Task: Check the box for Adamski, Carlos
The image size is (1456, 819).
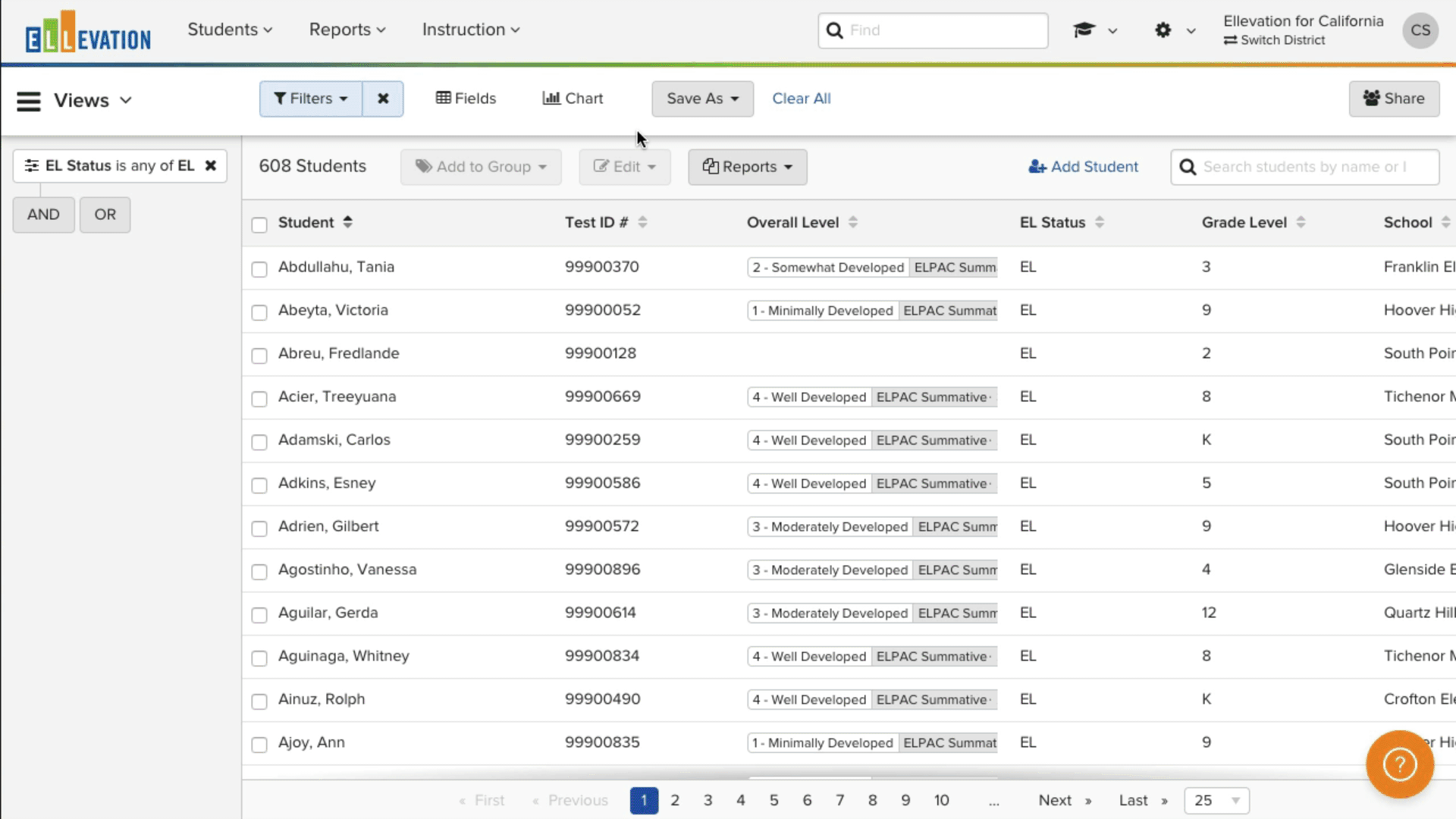Action: point(259,442)
